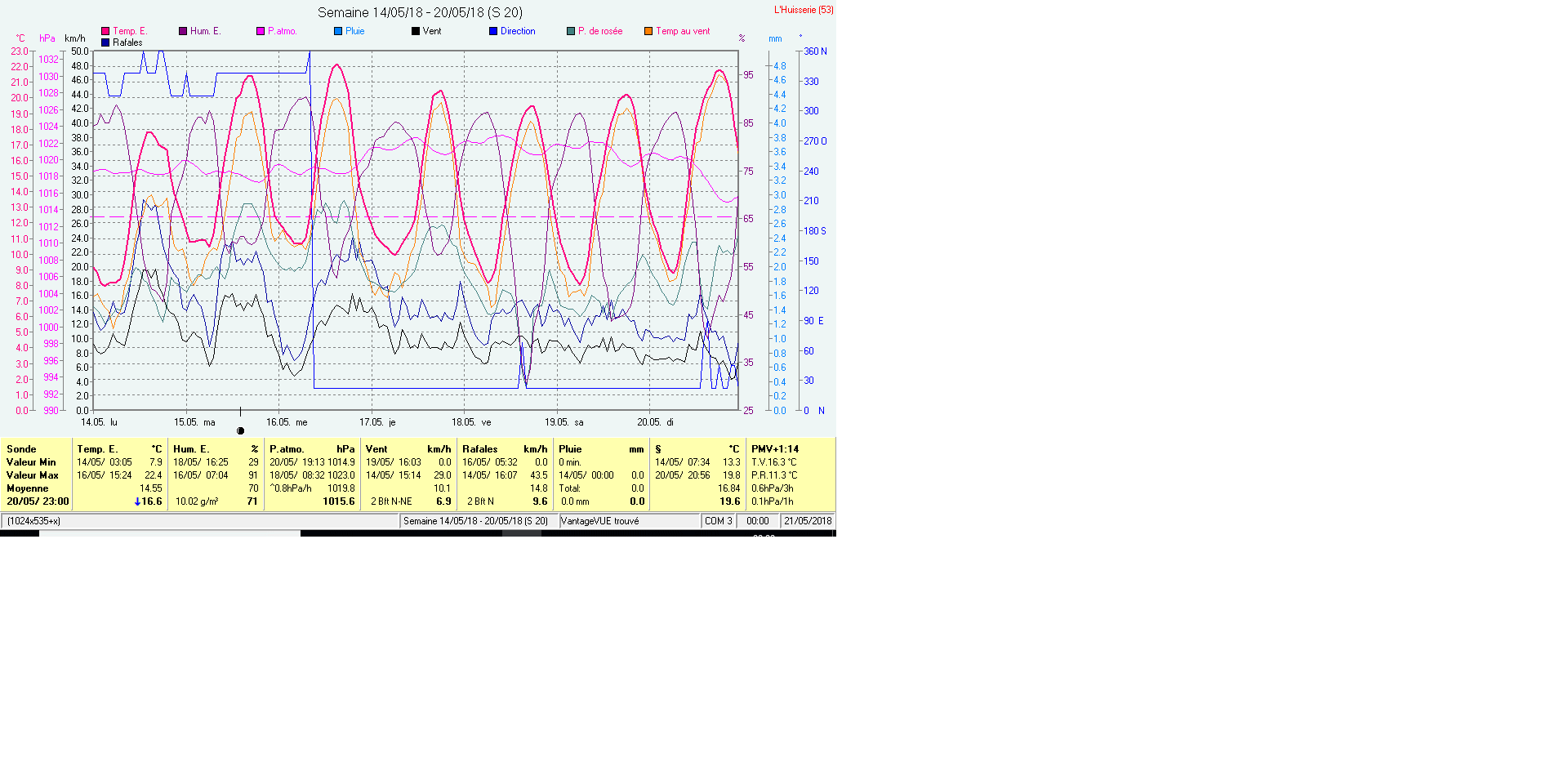Click the max temperature time '16/05/ 15:24'

[105, 475]
